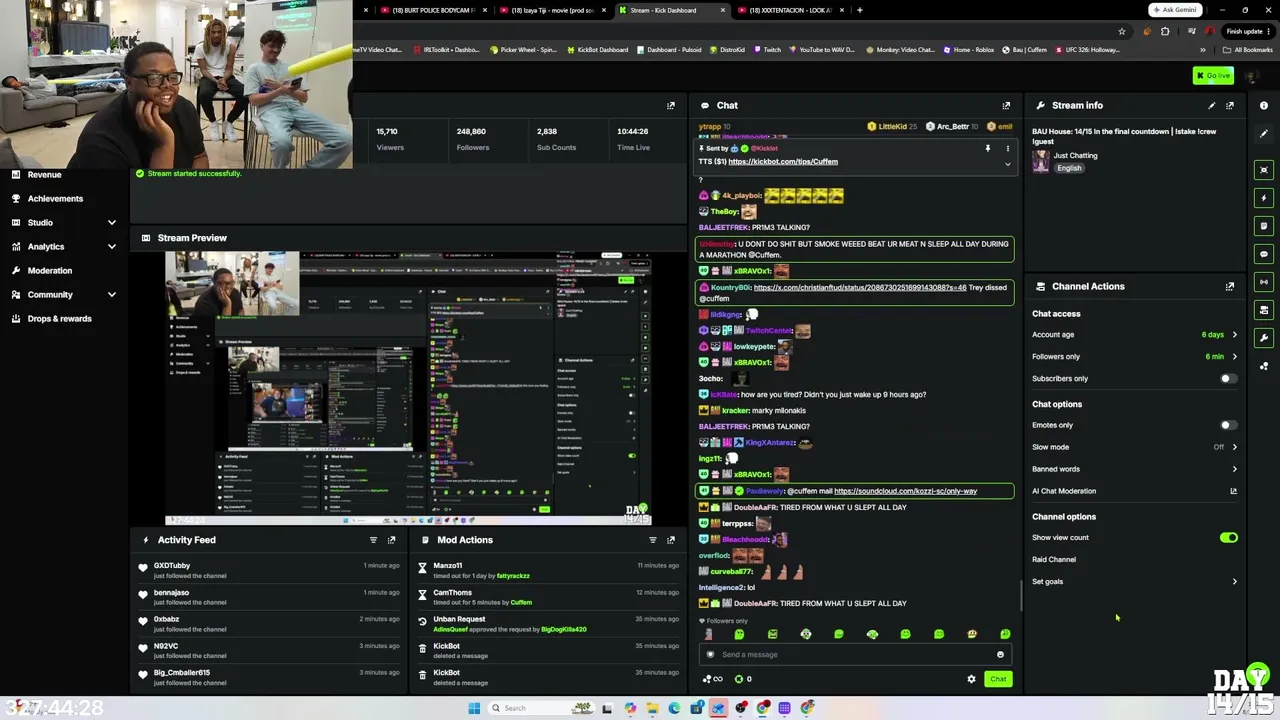Open a new browser tab
Image resolution: width=1280 pixels, height=720 pixels.
click(x=860, y=10)
